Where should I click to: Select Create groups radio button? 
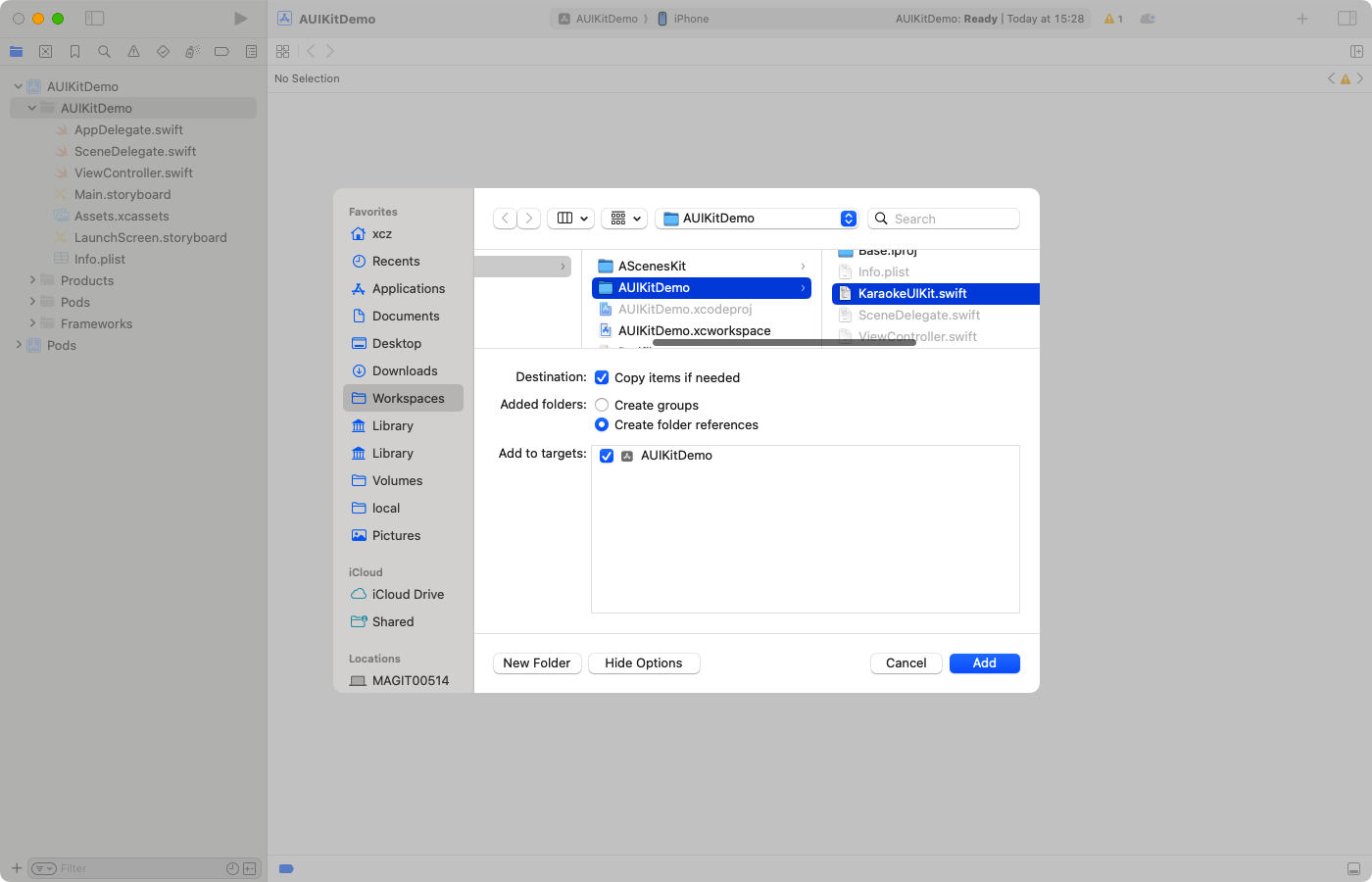click(602, 405)
